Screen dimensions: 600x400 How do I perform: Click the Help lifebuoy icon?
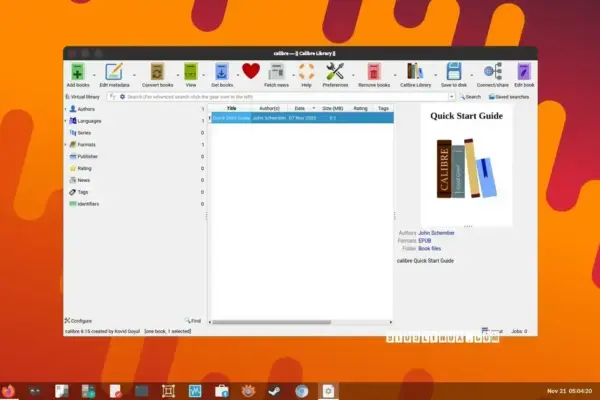307,72
